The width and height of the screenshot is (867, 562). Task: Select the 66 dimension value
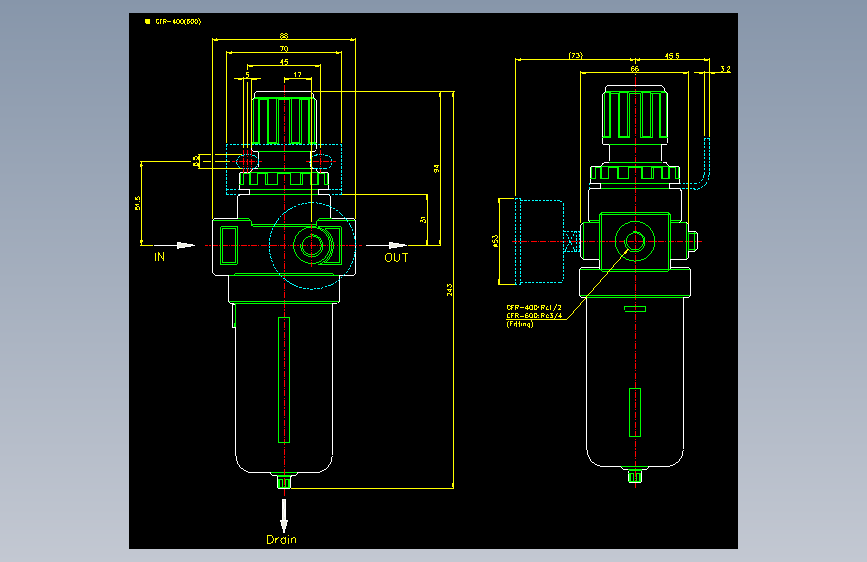click(x=634, y=69)
